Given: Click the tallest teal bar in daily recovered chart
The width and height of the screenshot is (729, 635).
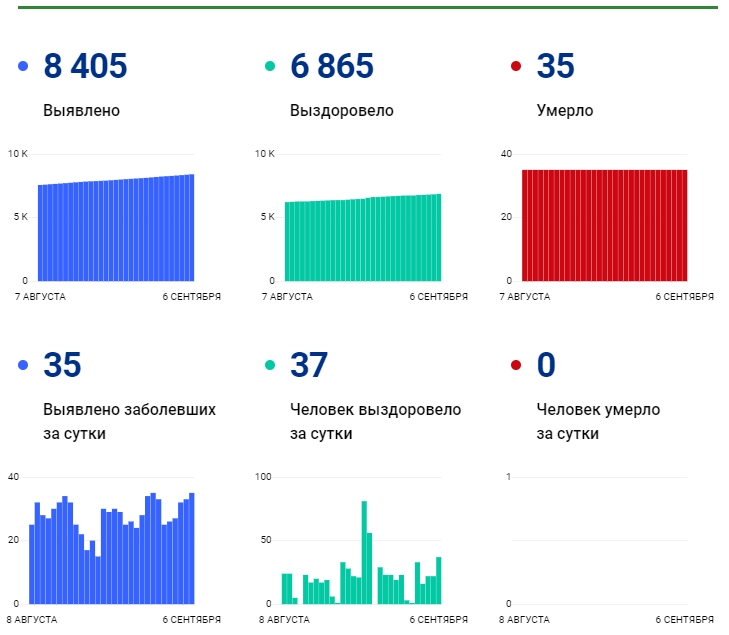Looking at the screenshot, I should pos(364,553).
